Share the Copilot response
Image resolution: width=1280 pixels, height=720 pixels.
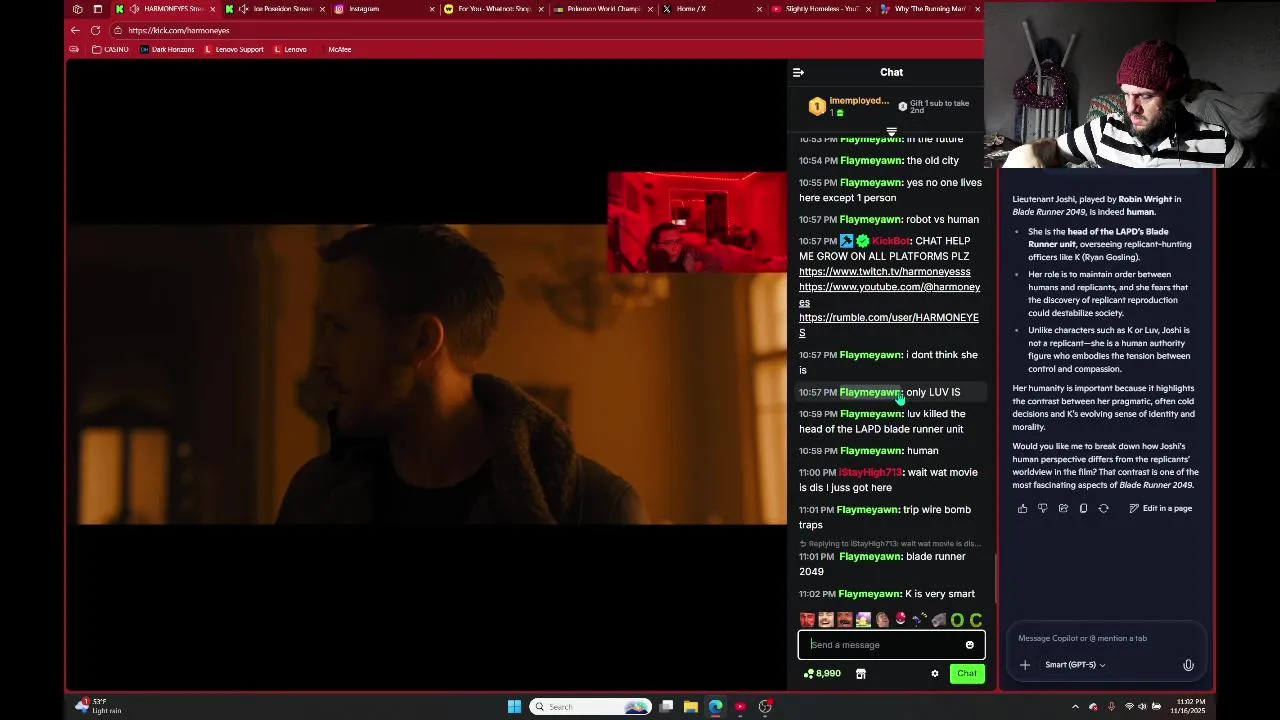[1063, 508]
